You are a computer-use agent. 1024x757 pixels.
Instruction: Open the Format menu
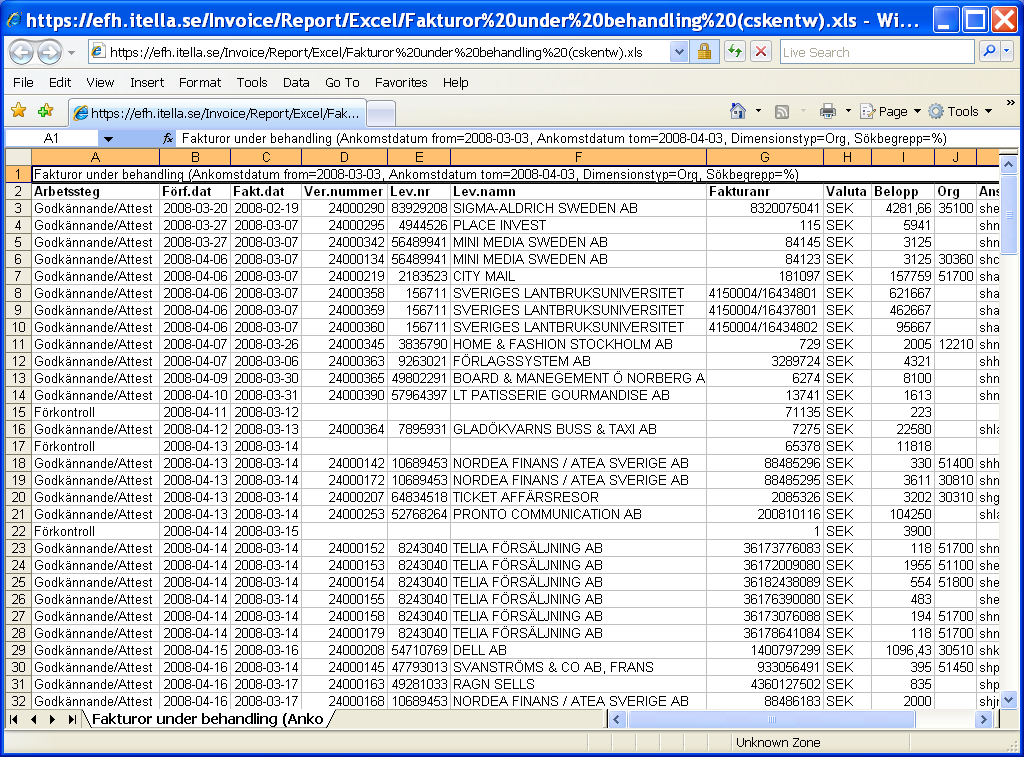[x=200, y=82]
